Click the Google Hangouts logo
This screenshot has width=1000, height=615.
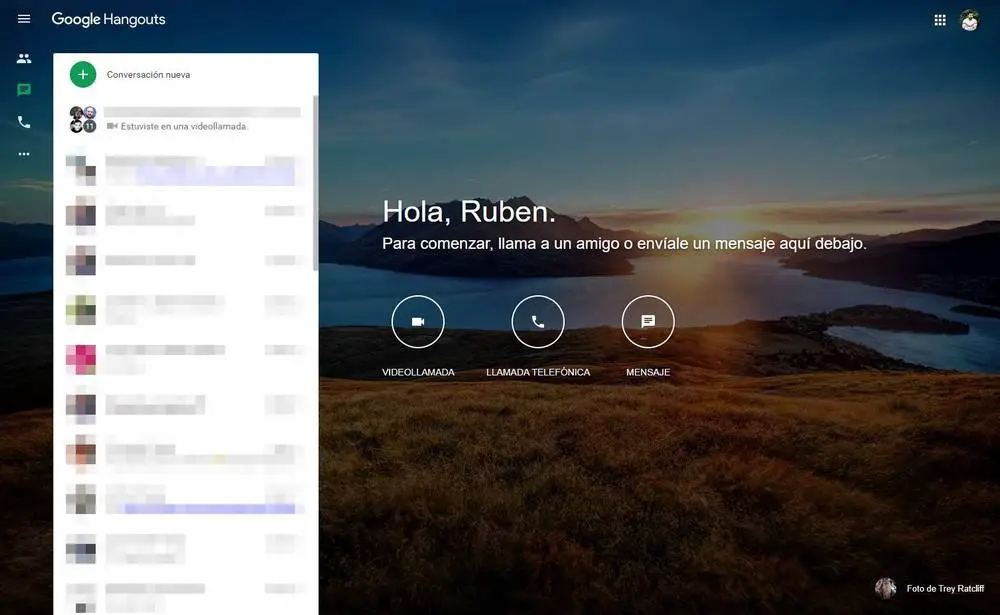click(108, 20)
